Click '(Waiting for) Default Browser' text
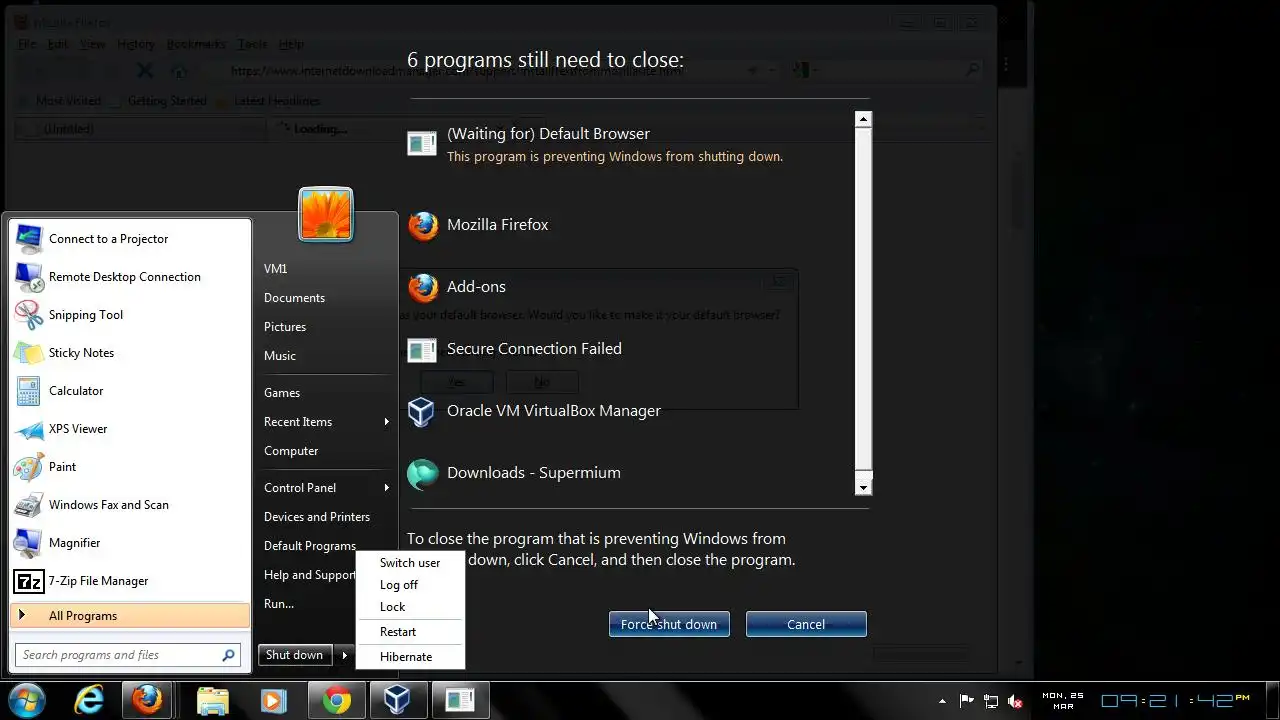The image size is (1280, 720). [548, 134]
